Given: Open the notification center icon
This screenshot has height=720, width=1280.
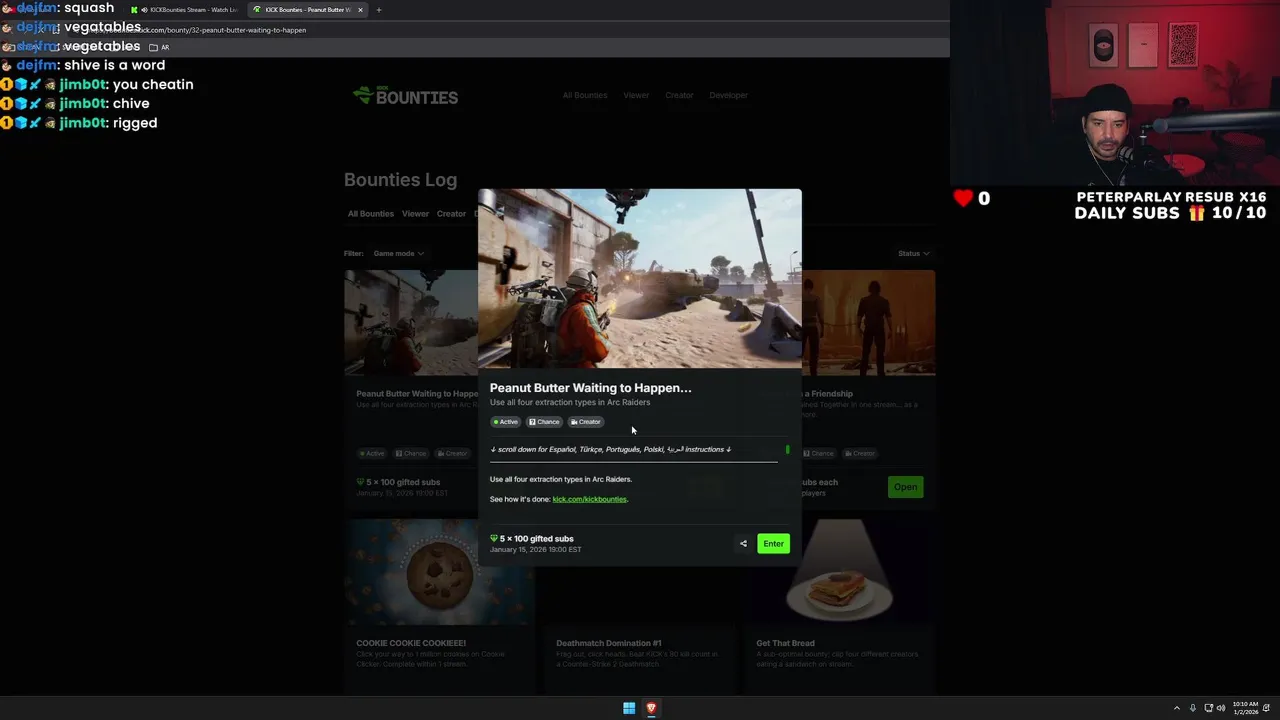Looking at the screenshot, I should (1267, 708).
